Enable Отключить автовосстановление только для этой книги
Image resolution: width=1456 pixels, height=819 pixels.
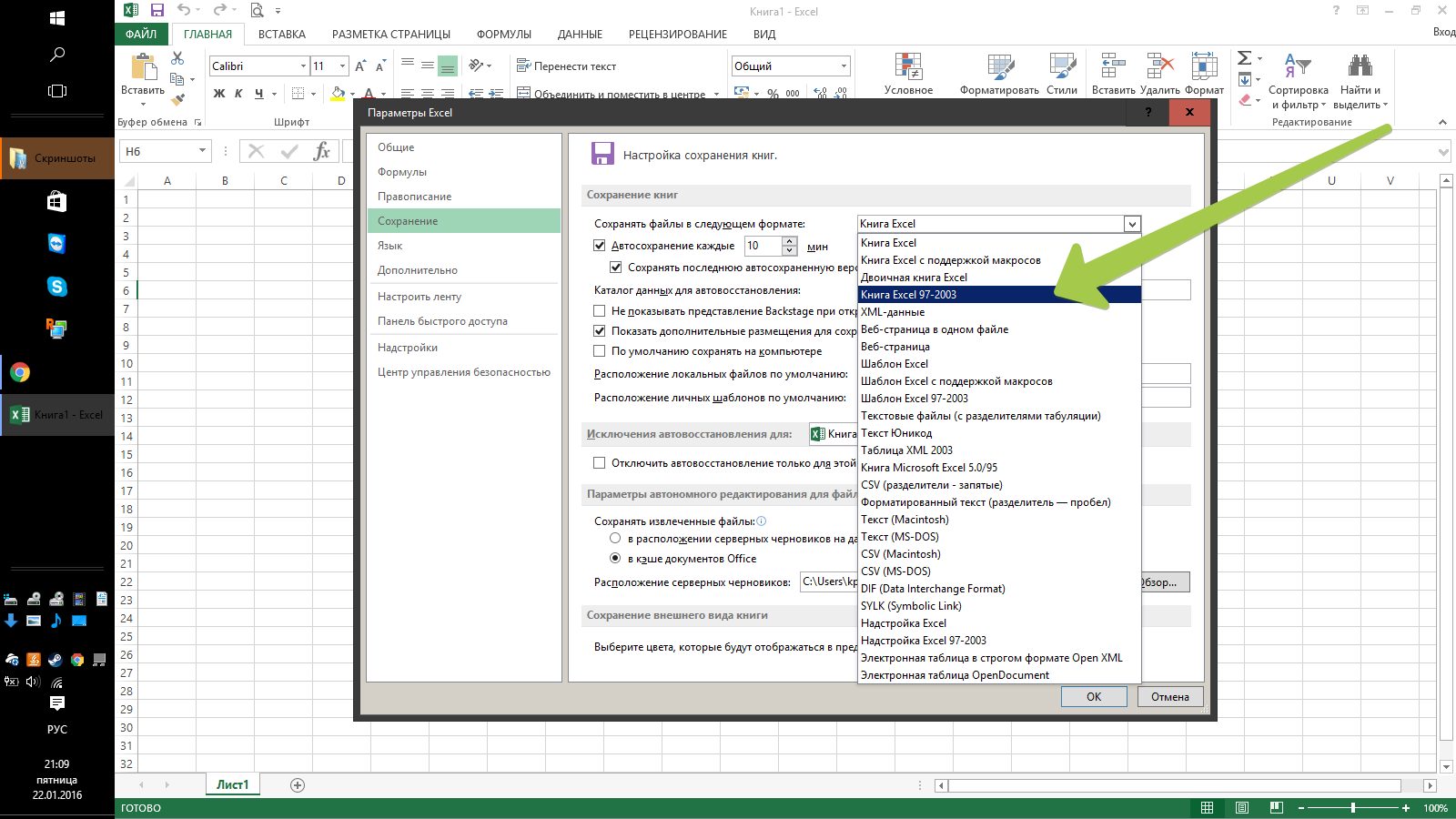click(x=599, y=463)
